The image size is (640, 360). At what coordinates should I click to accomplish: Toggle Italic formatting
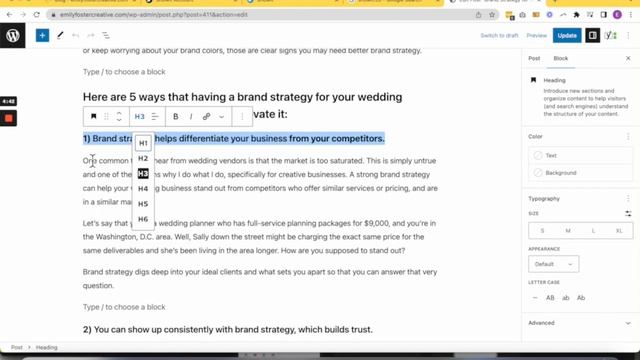coord(191,116)
